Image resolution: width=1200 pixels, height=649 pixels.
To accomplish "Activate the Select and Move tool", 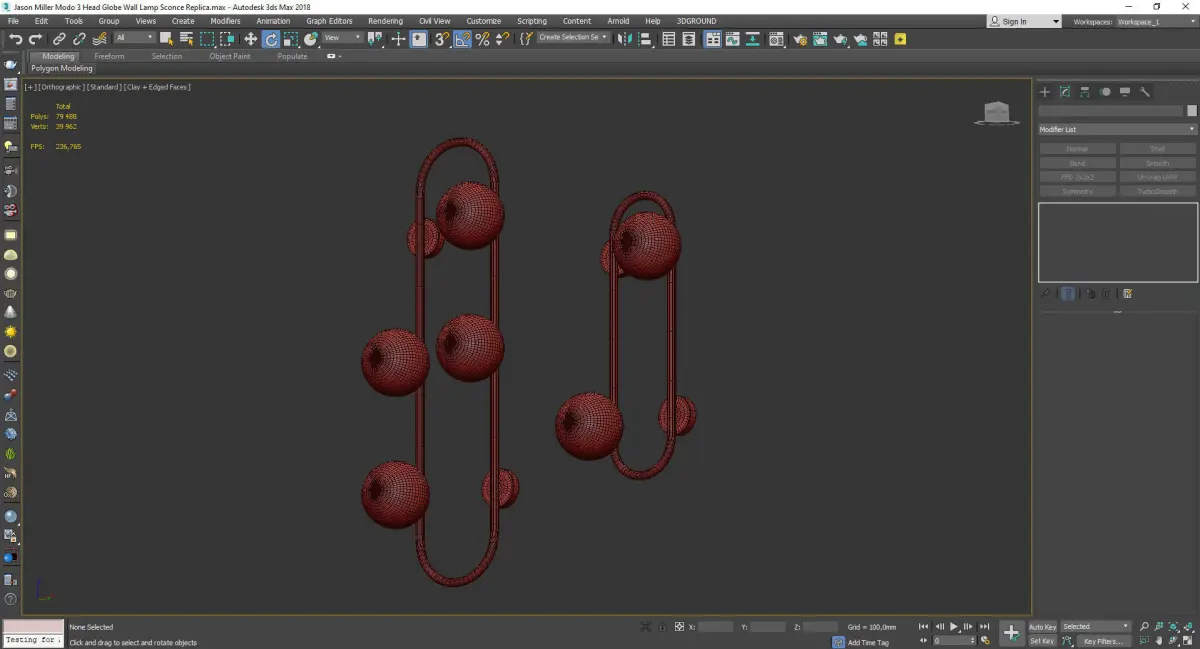I will pyautogui.click(x=251, y=39).
